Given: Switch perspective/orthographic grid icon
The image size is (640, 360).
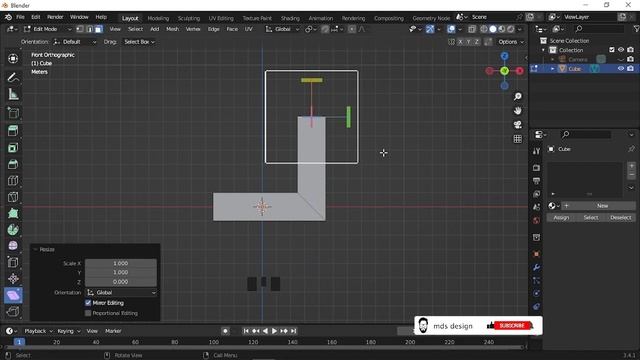Looking at the screenshot, I should 518,139.
